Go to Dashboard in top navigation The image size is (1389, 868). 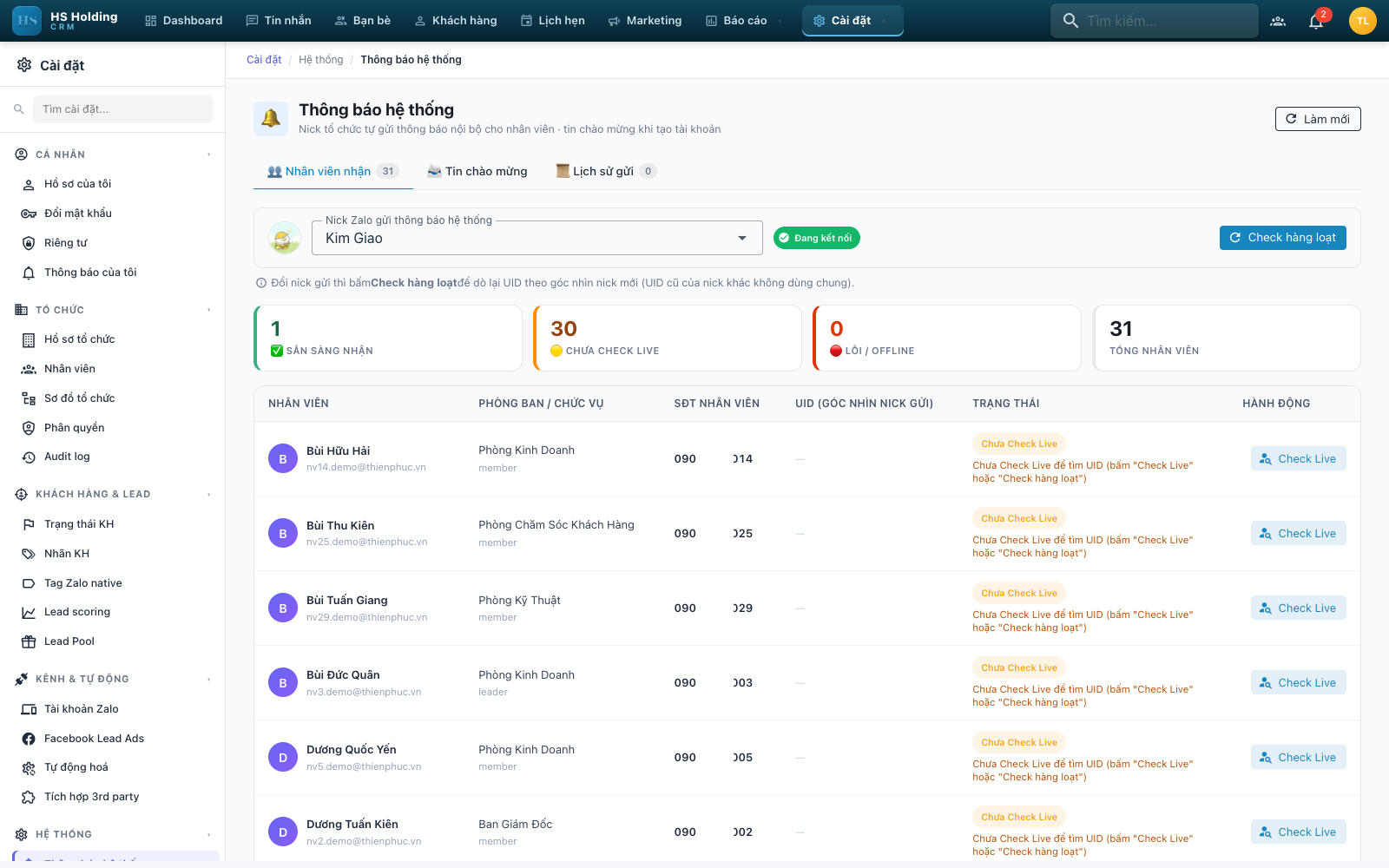click(183, 21)
